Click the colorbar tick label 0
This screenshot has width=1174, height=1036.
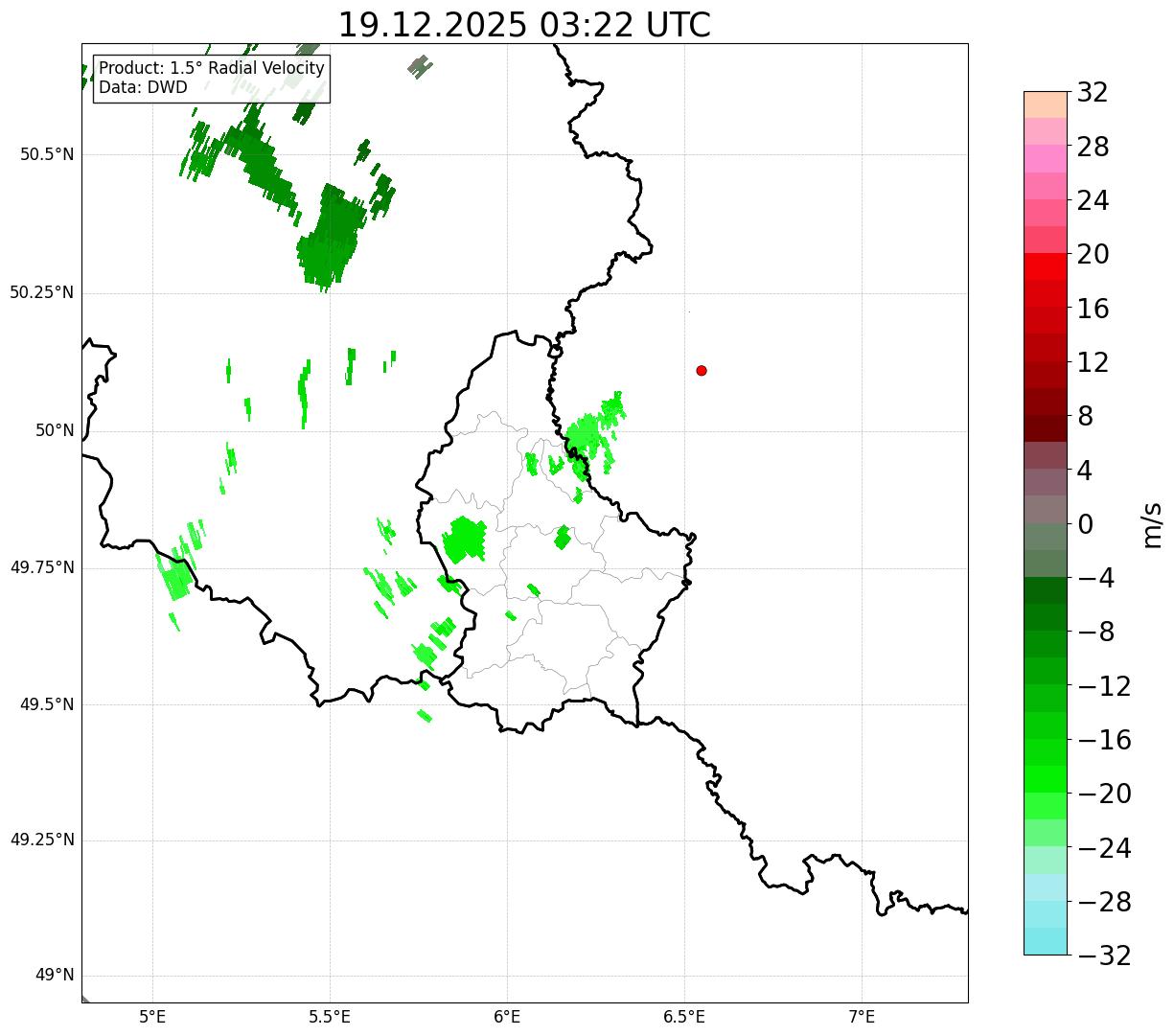tap(1085, 524)
